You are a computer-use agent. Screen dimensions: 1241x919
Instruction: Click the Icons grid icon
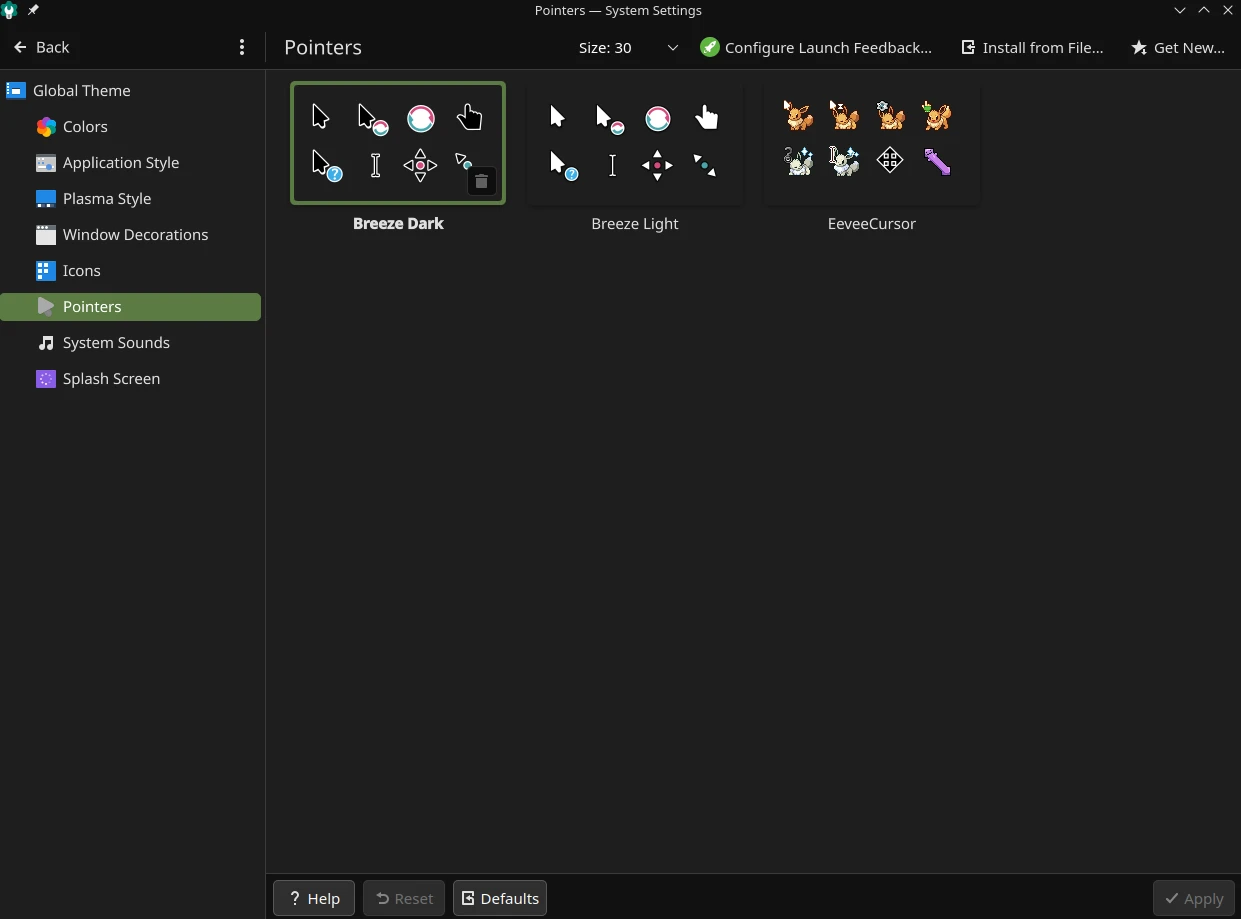[x=46, y=271]
